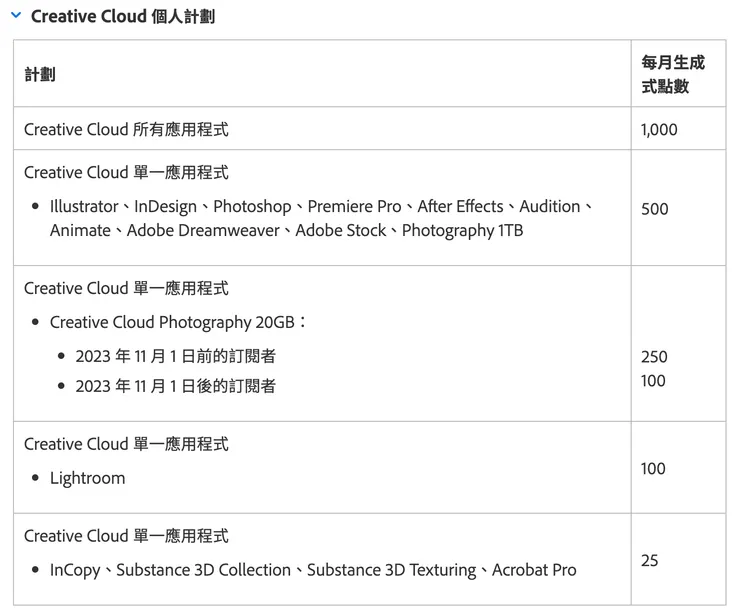The width and height of the screenshot is (740, 609).
Task: Click the 25 credits value
Action: tap(649, 560)
